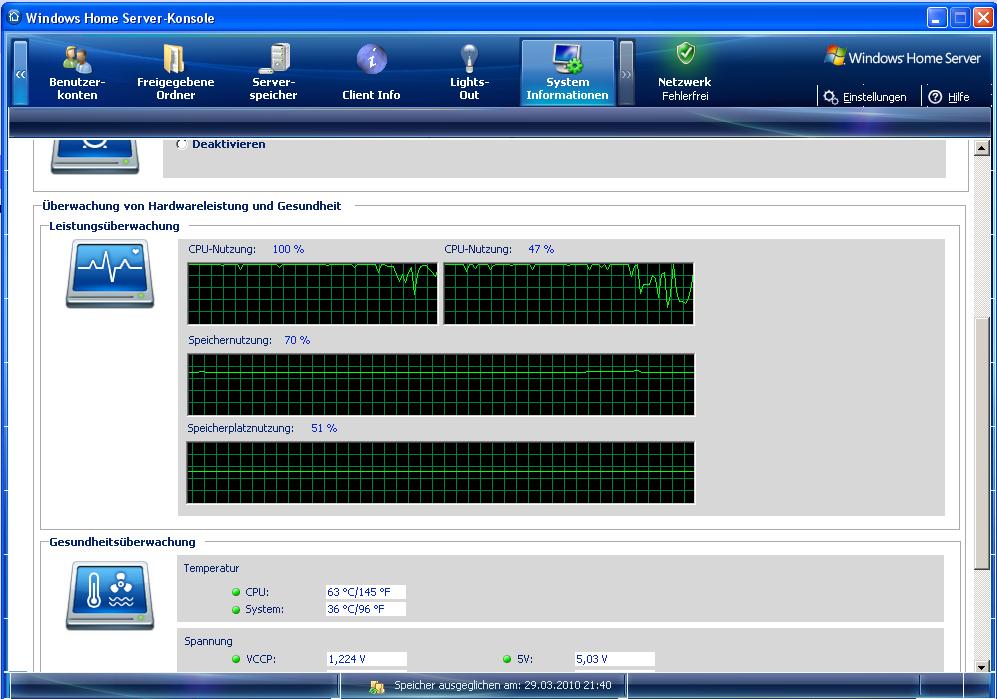
Task: Click Speichernutzung 70 % value
Action: (297, 340)
